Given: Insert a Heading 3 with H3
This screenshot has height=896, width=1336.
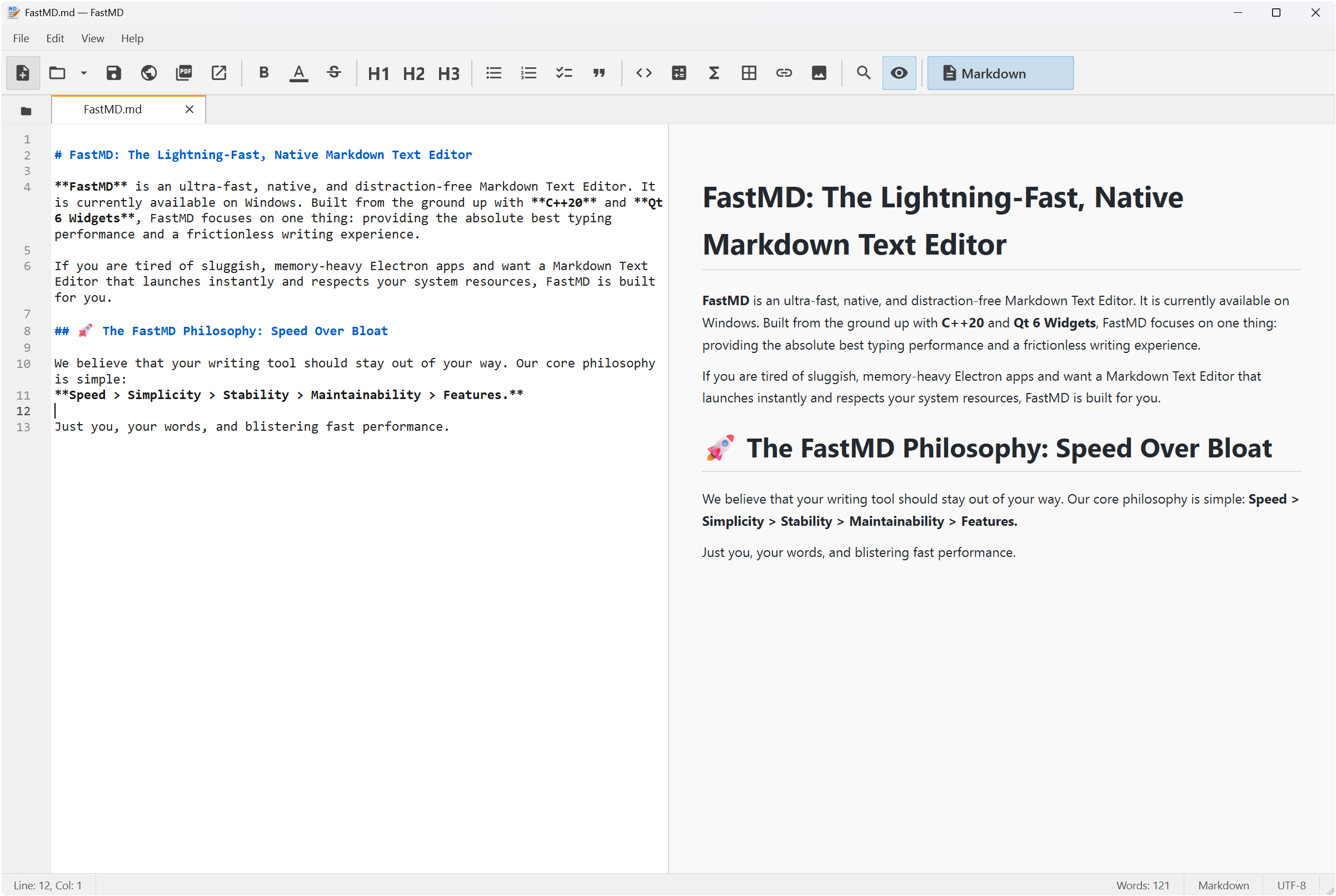Looking at the screenshot, I should (x=448, y=74).
